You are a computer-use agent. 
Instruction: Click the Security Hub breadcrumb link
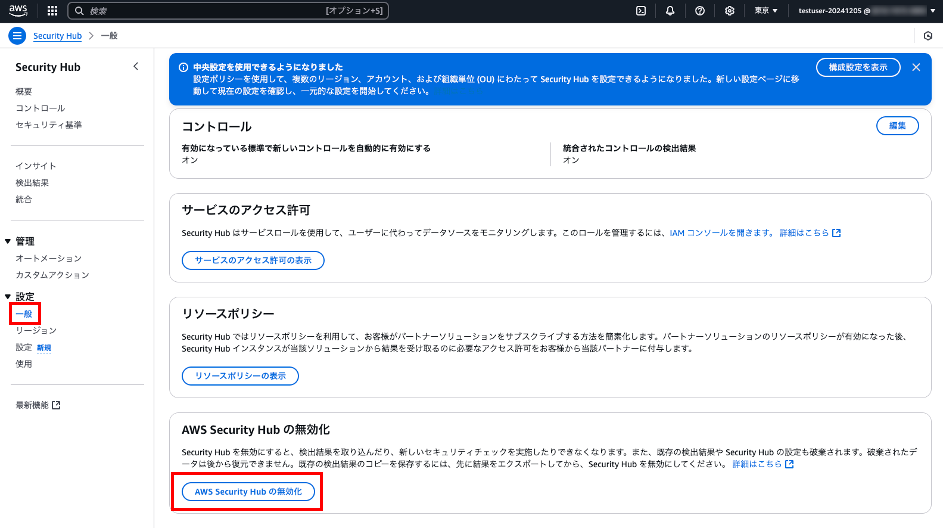[x=57, y=36]
